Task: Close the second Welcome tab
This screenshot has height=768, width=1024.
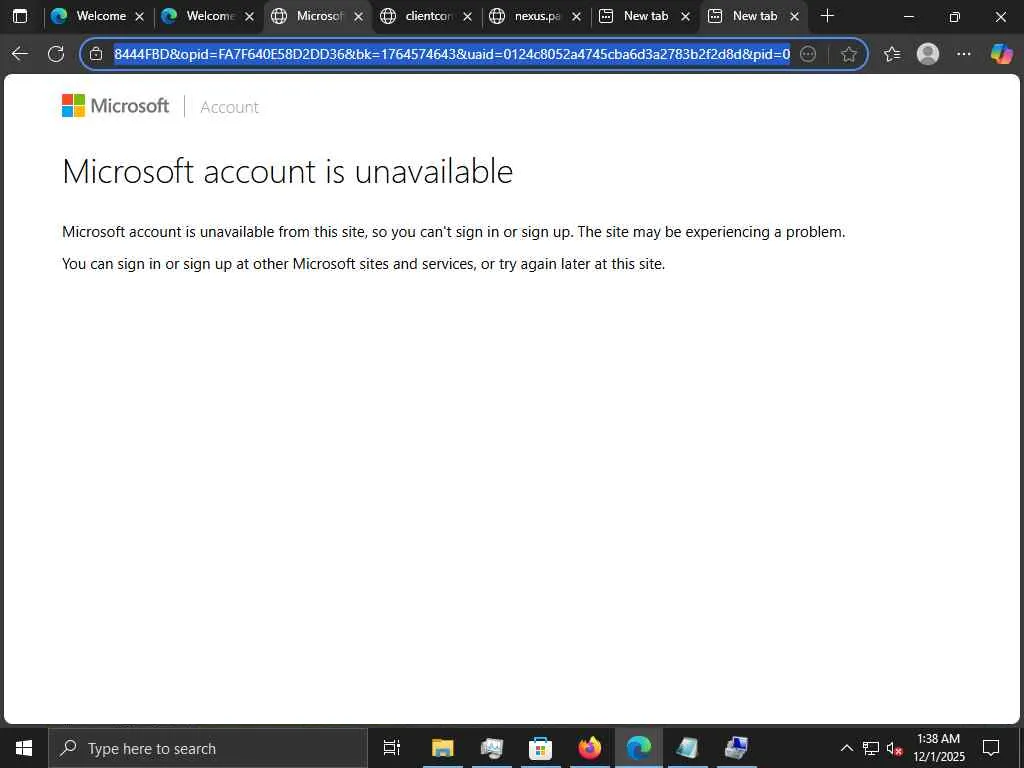Action: (x=249, y=17)
